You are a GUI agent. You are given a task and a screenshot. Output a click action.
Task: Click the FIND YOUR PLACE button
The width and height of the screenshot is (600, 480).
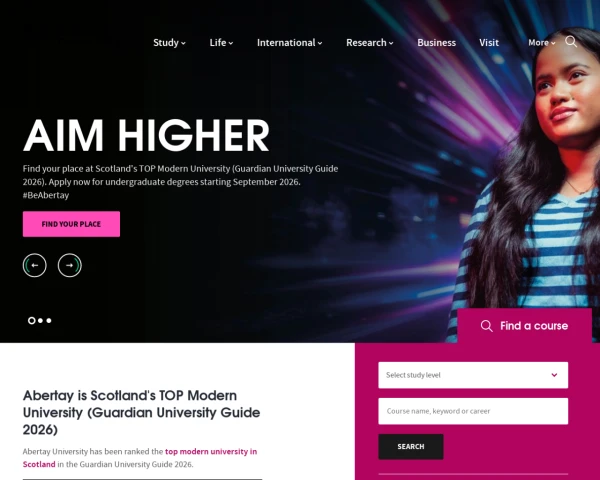71,224
